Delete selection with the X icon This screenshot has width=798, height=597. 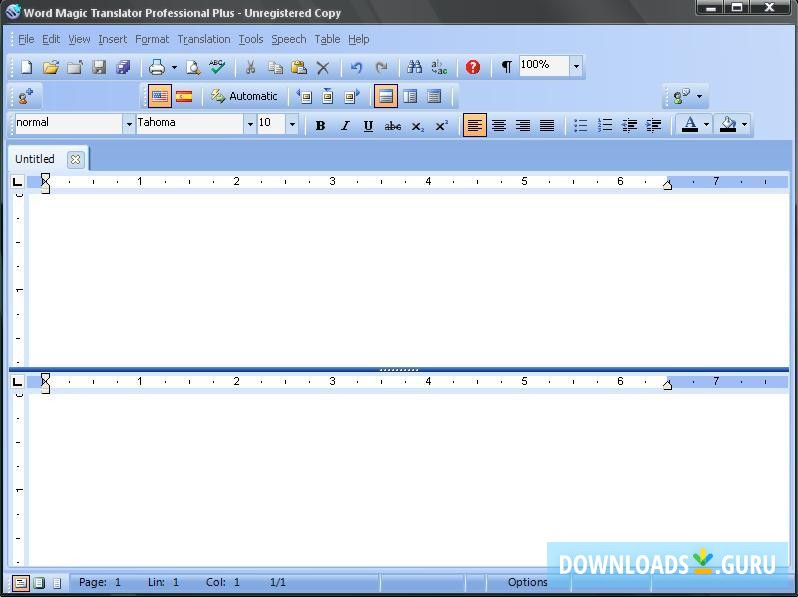pyautogui.click(x=323, y=67)
